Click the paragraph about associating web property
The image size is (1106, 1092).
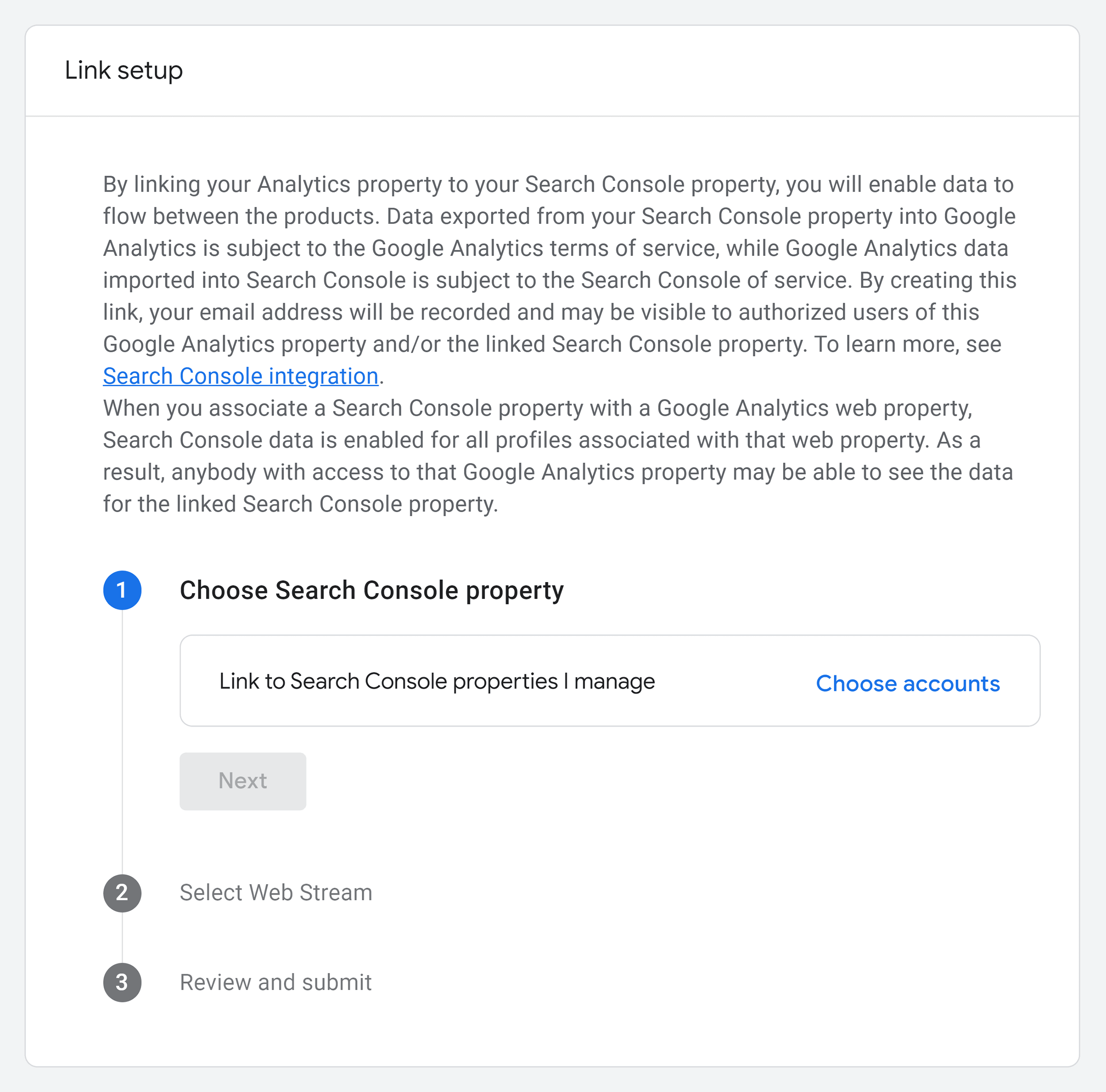(x=558, y=456)
